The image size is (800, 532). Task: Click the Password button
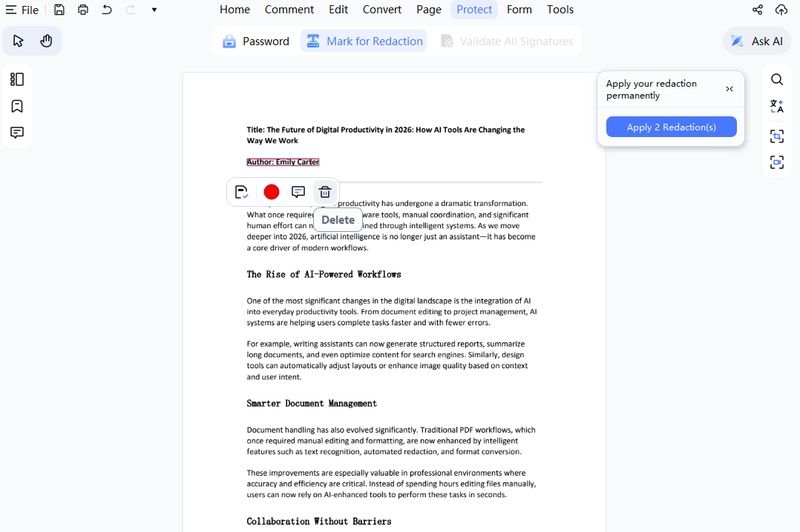256,41
